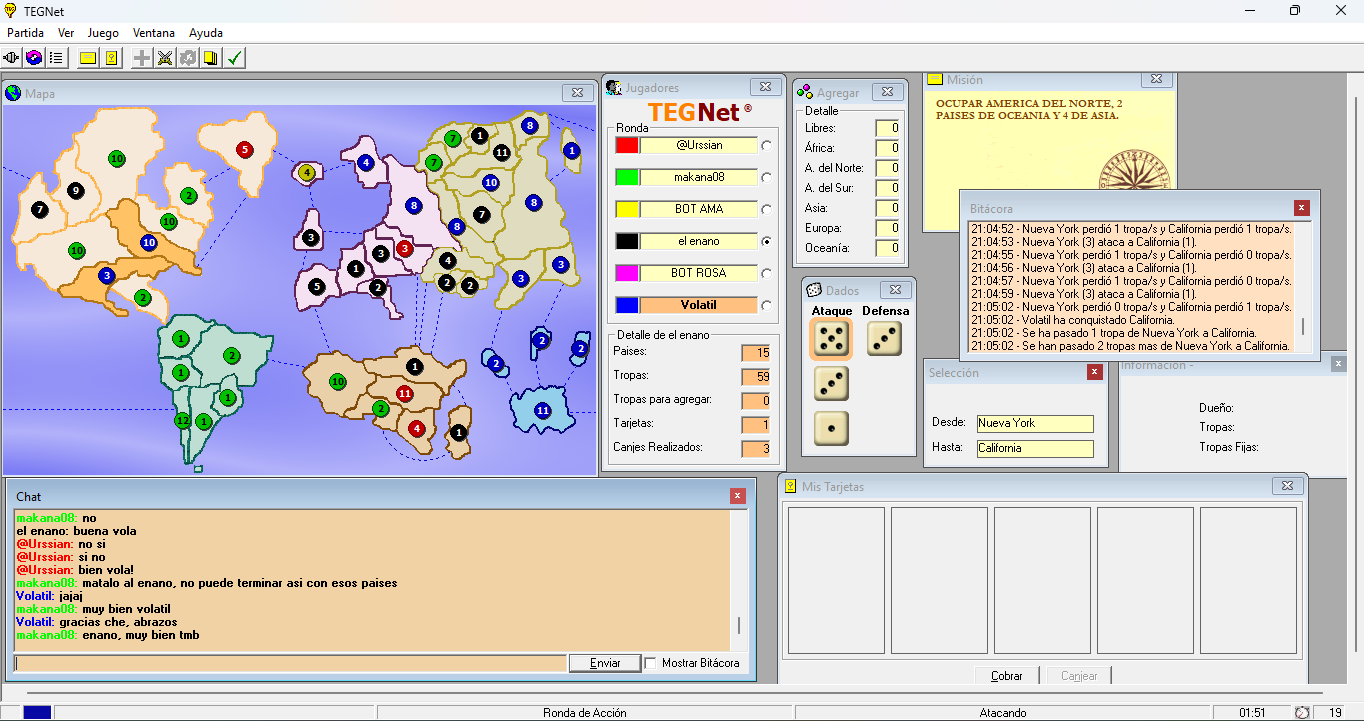Open the Partida menu
The height and width of the screenshot is (721, 1364).
[25, 33]
